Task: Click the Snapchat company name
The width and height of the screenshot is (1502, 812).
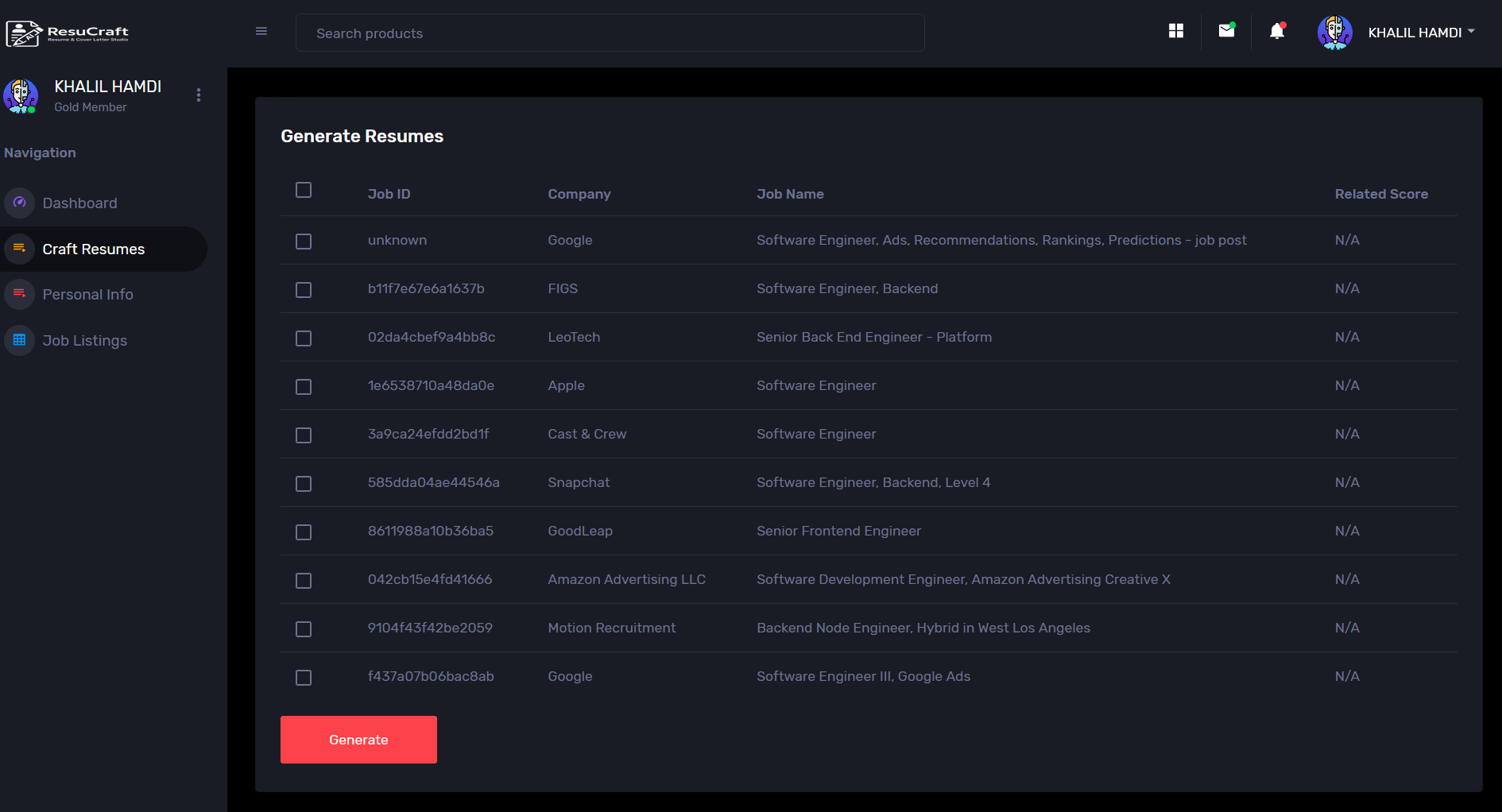Action: 579,482
